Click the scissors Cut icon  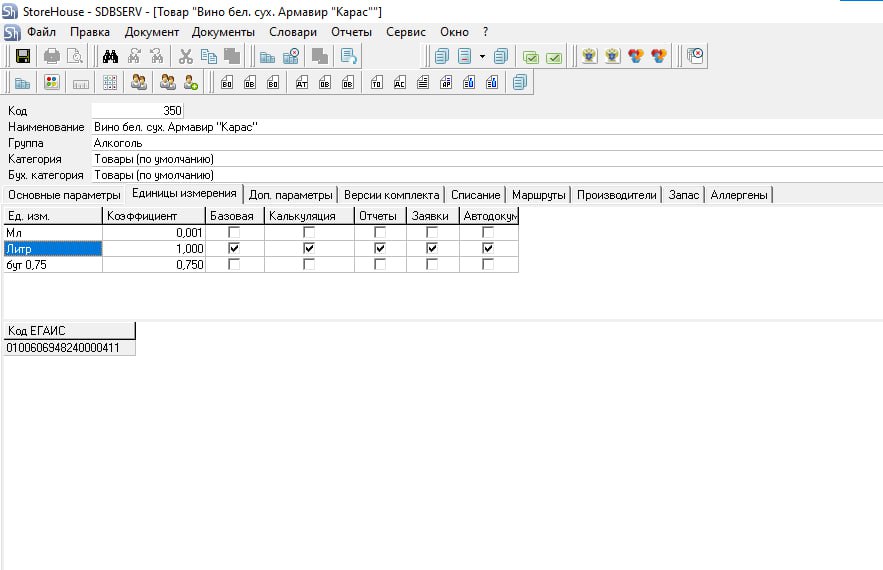[185, 57]
